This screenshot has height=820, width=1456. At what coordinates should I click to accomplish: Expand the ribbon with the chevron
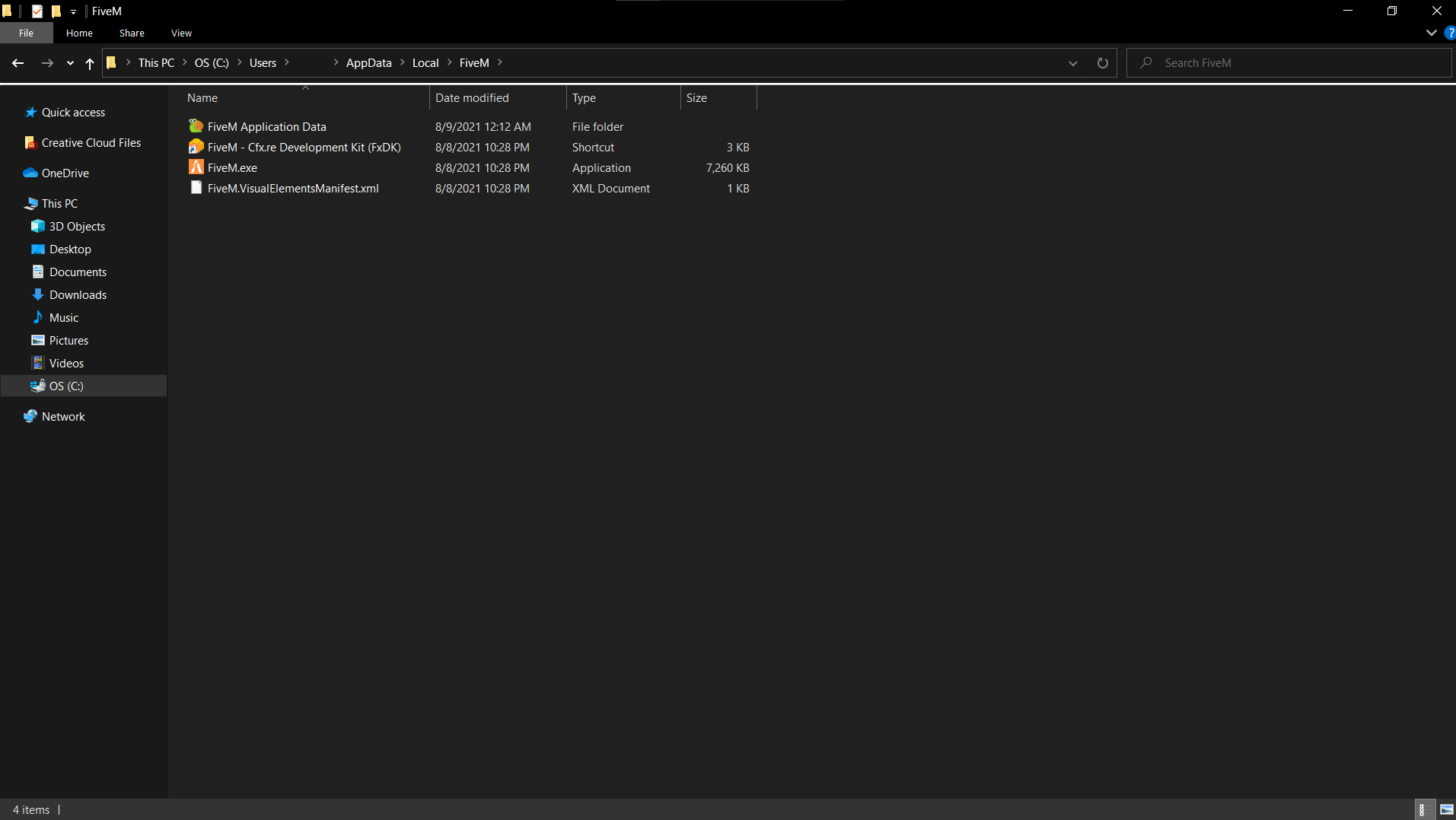click(1431, 33)
